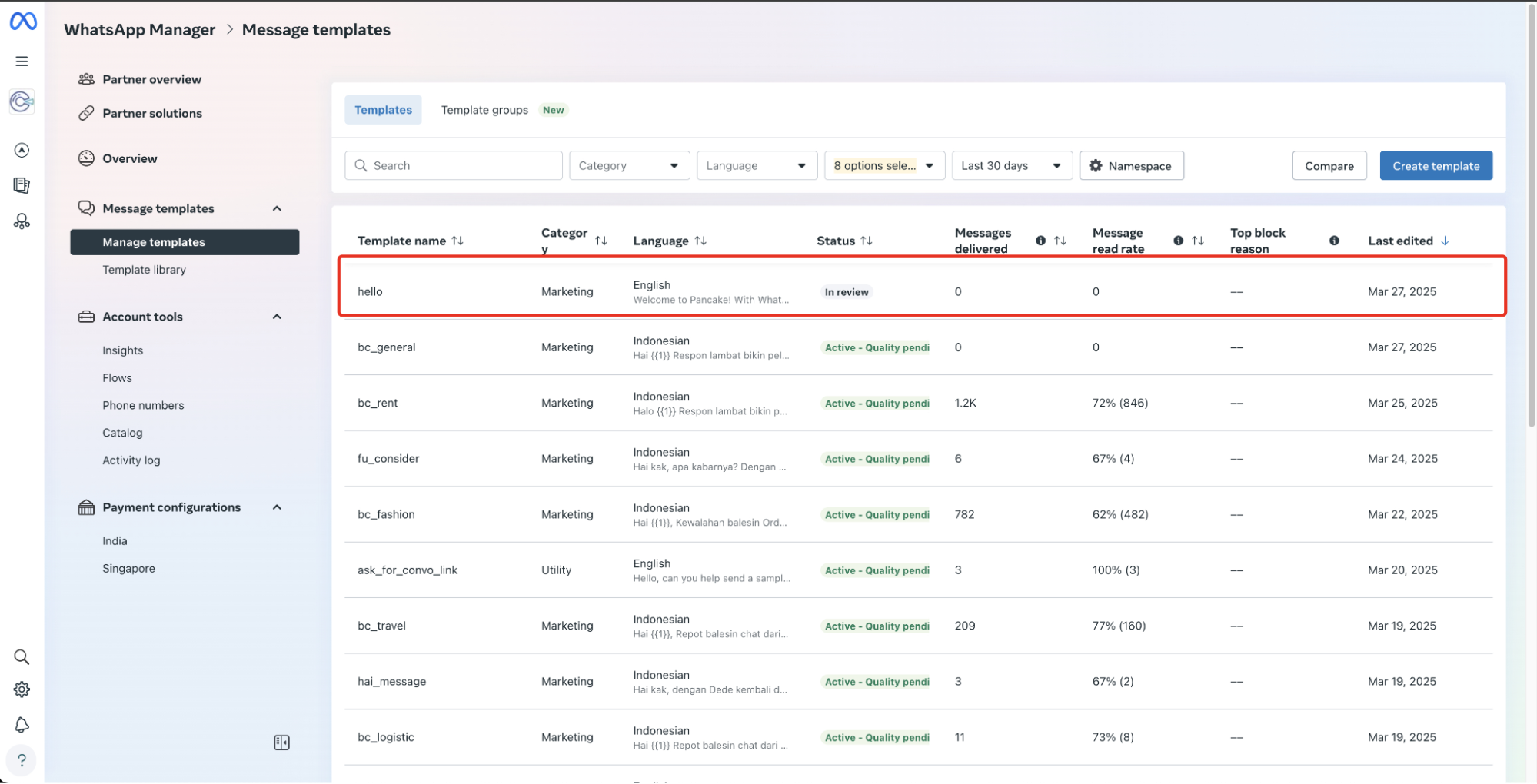
Task: Open the bc_general template row
Action: click(919, 347)
